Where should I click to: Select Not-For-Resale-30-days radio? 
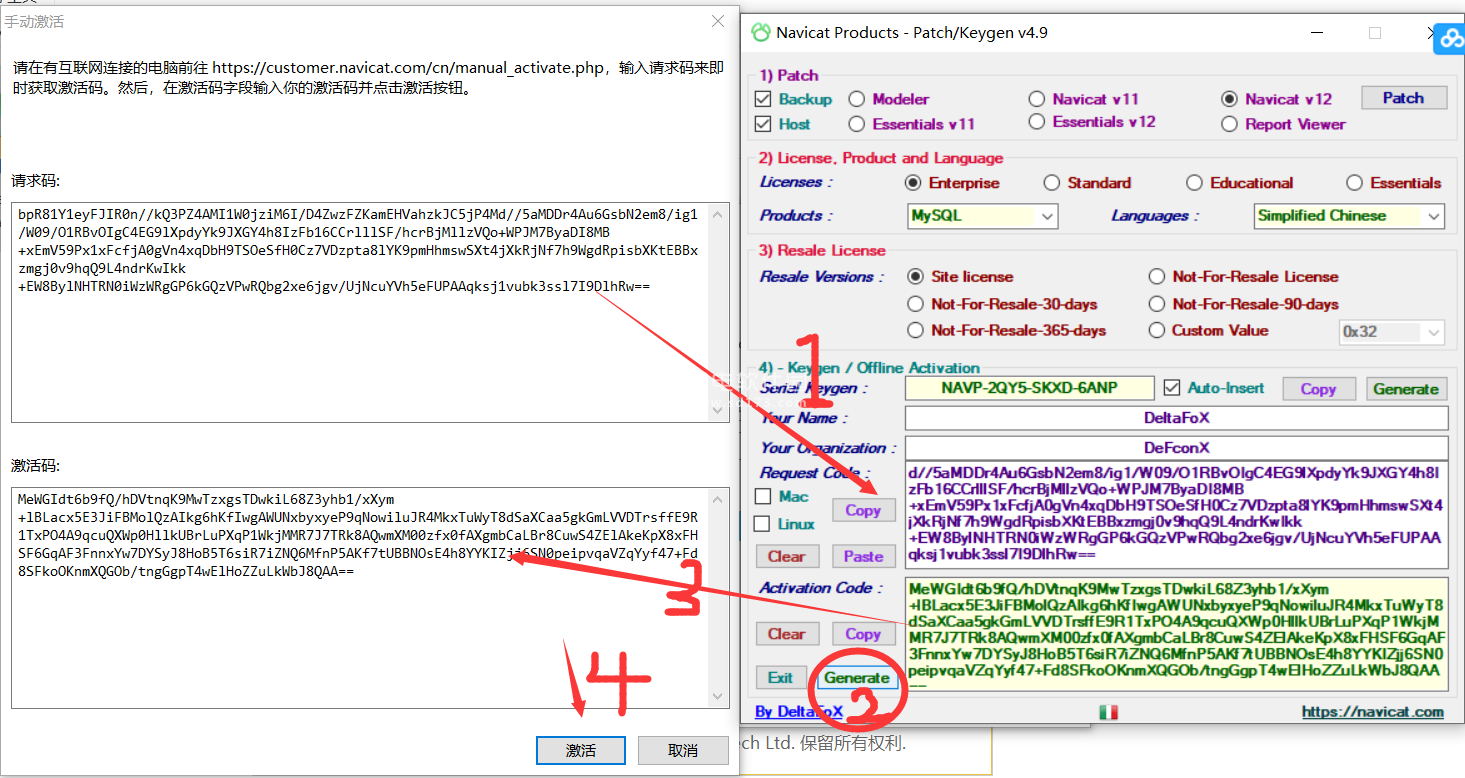pyautogui.click(x=915, y=304)
